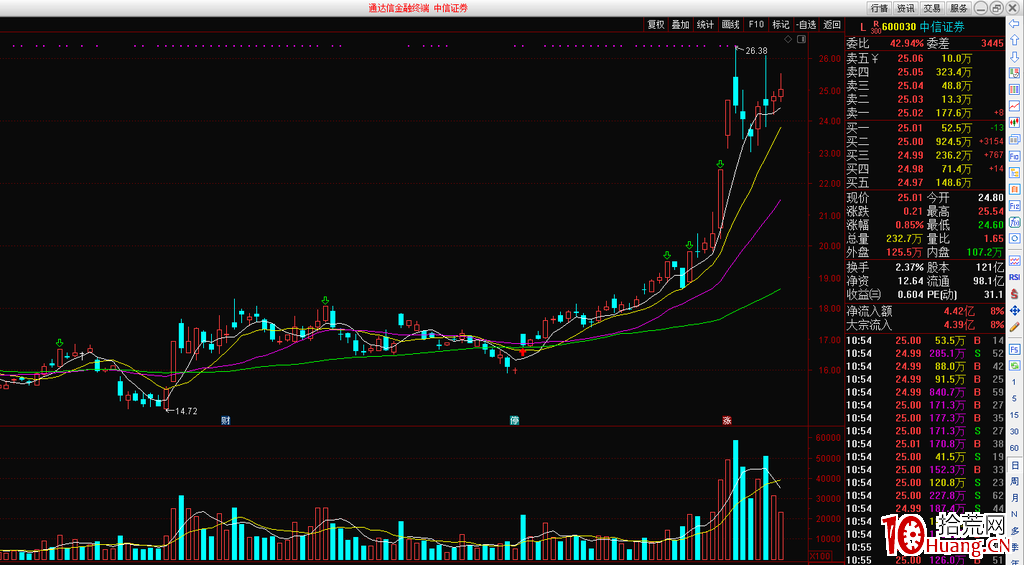Screen dimensions: 1024x565
Task: Toggle the side panel icon above chart
Action: (x=801, y=40)
